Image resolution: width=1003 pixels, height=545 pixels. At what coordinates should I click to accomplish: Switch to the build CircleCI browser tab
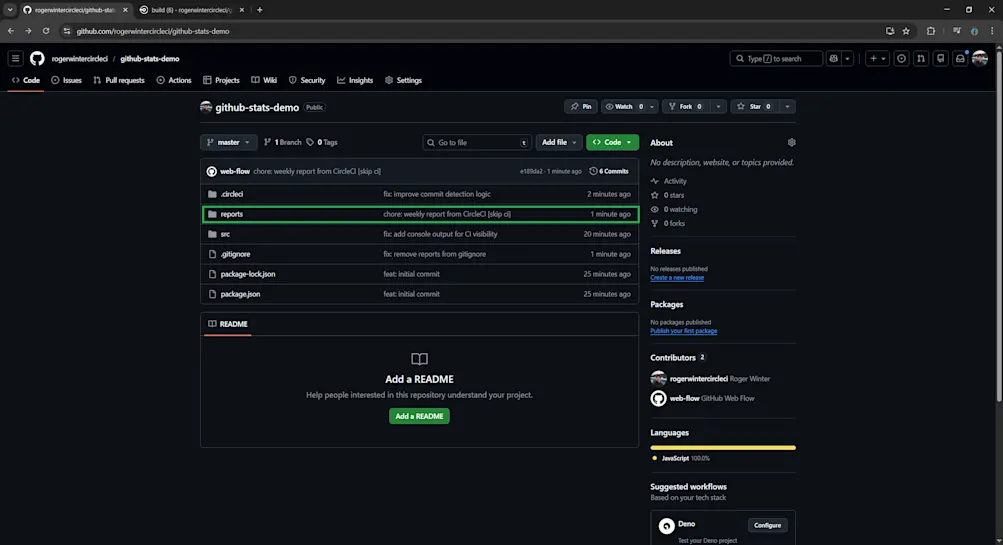pos(193,10)
